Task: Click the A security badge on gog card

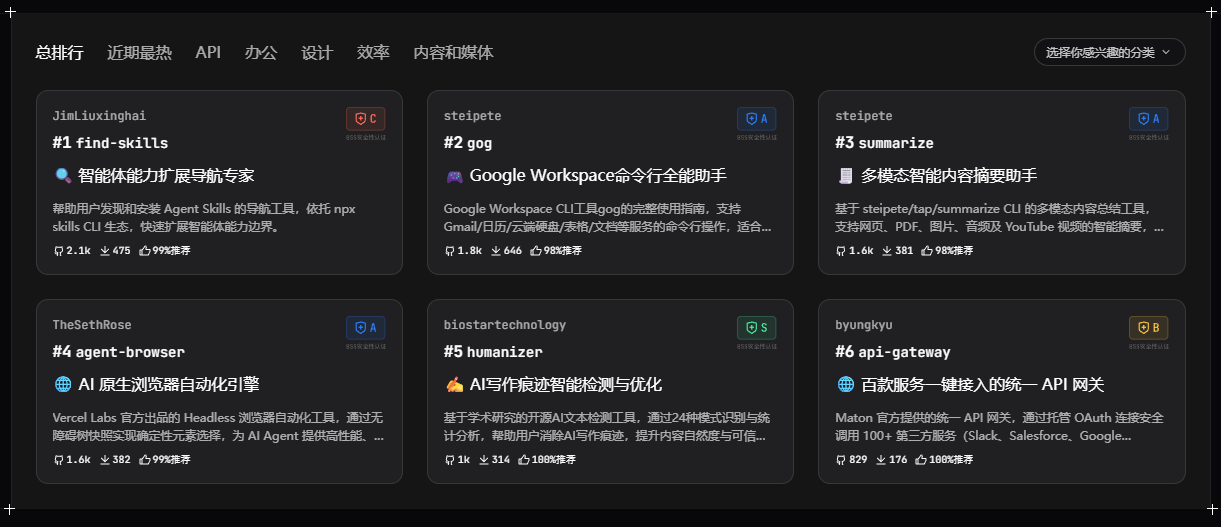Action: tap(756, 119)
